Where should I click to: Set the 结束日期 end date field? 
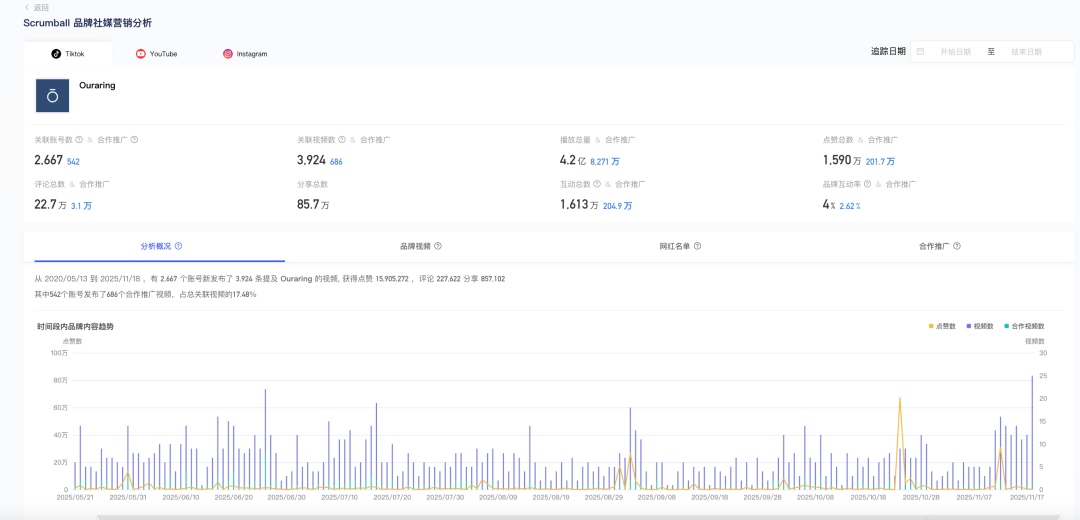[x=1026, y=52]
